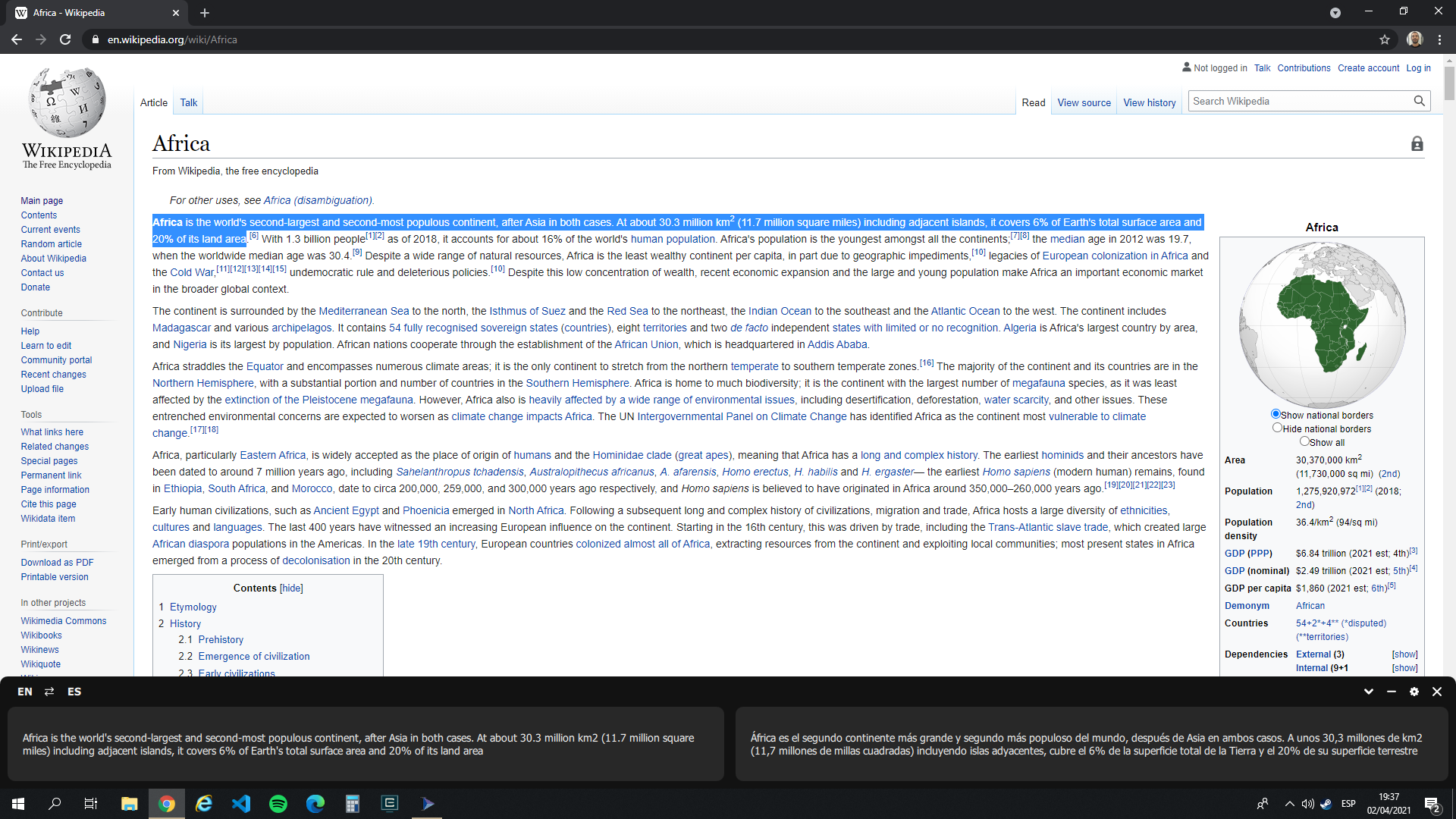Reload the page using refresh icon
1456x819 pixels.
click(x=65, y=39)
